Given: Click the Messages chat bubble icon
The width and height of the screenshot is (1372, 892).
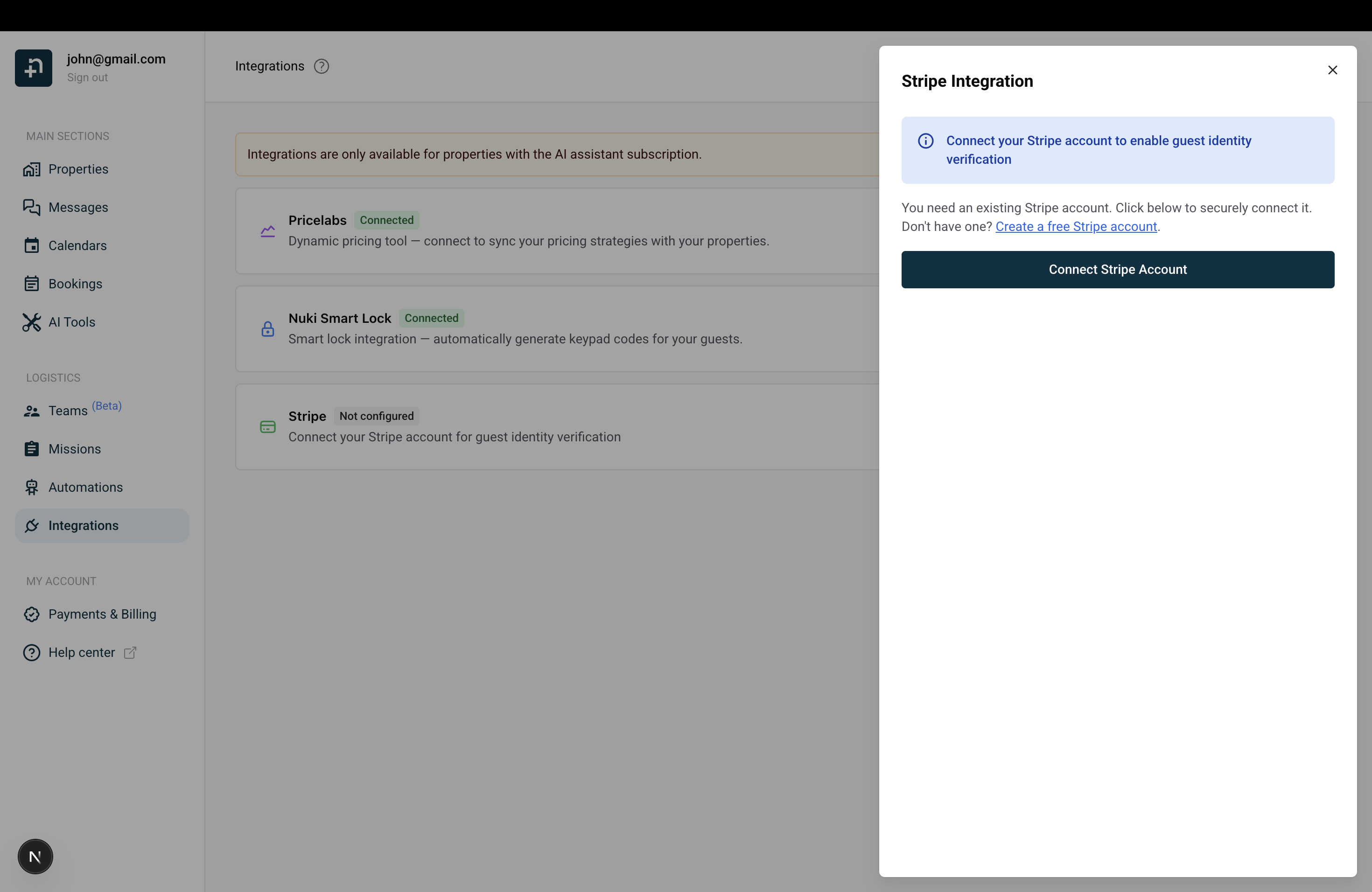Looking at the screenshot, I should click(32, 208).
